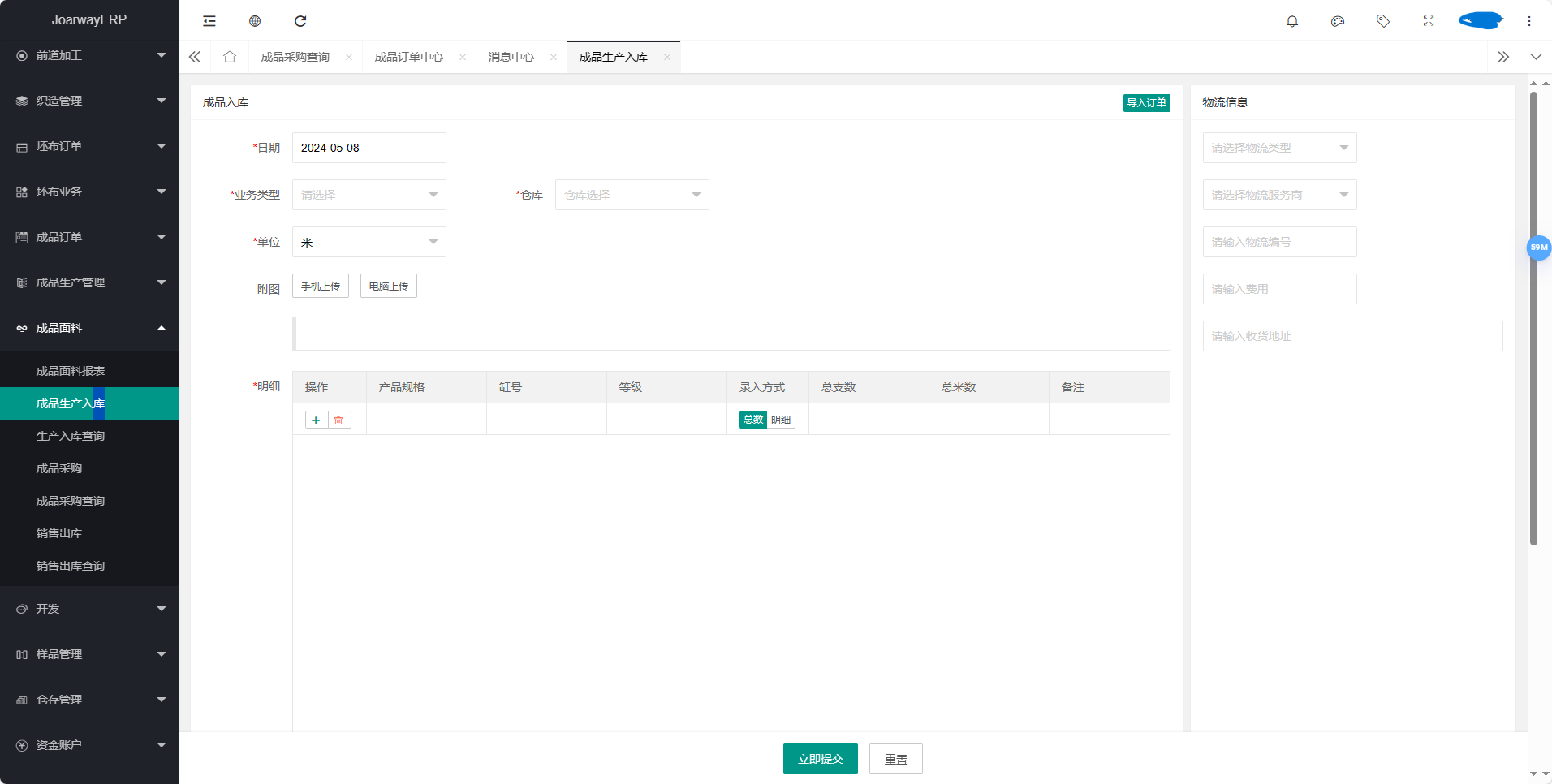Screen dimensions: 1552x784
Task: Expand 坯布订单 sidebar menu
Action: pyautogui.click(x=89, y=146)
